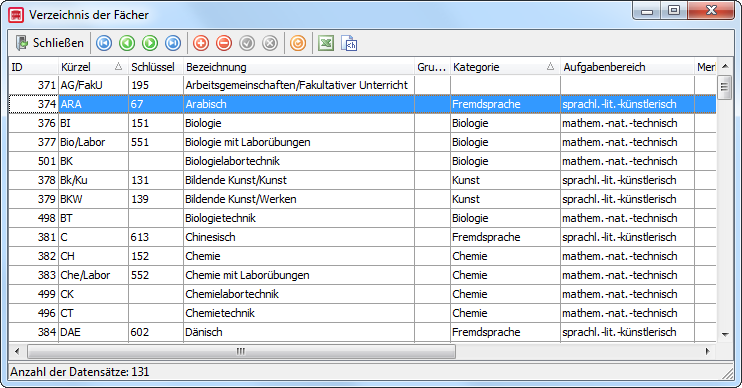Screen dimensions: 742x388
Task: Go to previous record green arrow
Action: pos(127,43)
